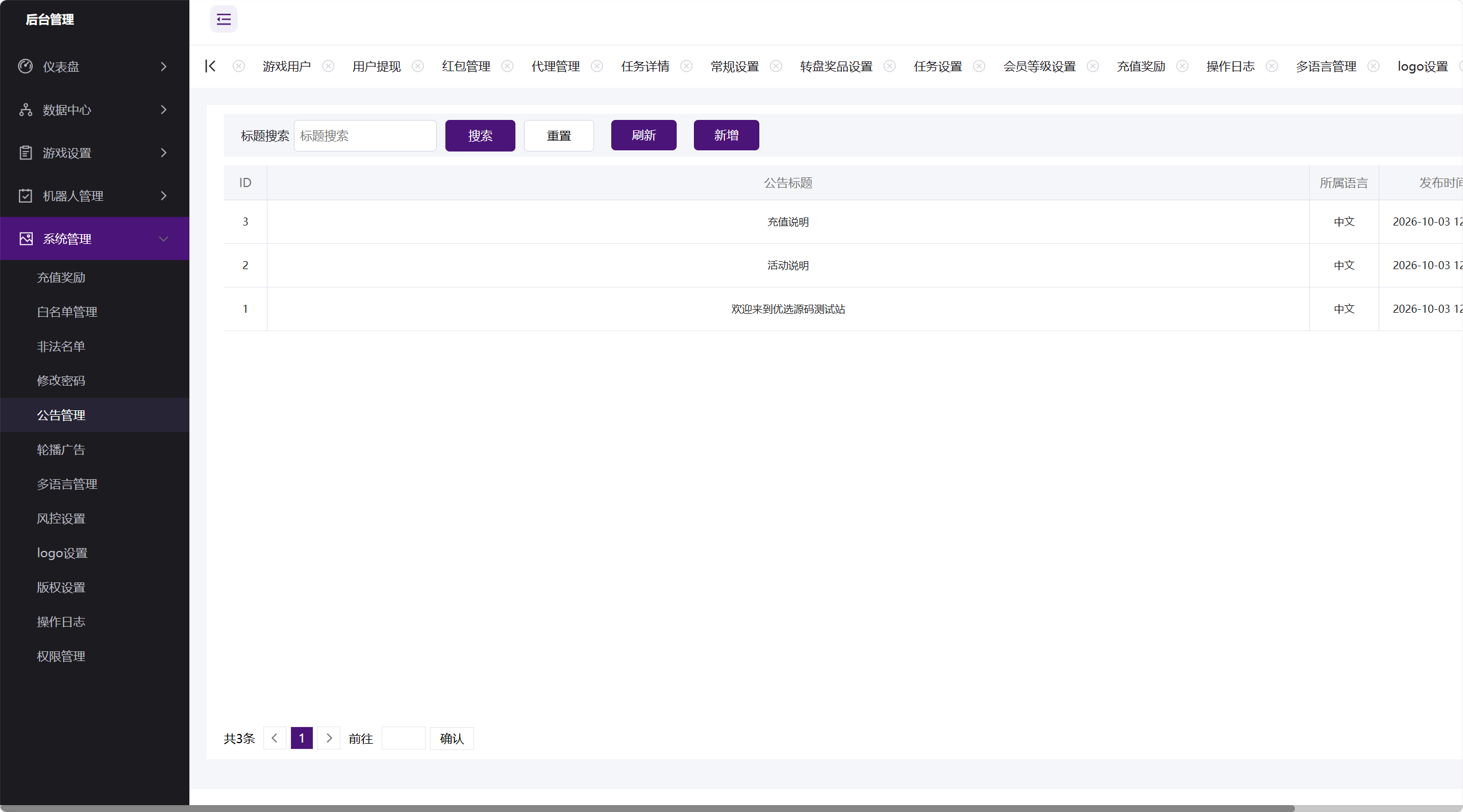Collapse the sidebar with the menu fold icon
Image resolution: width=1463 pixels, height=812 pixels.
pyautogui.click(x=224, y=20)
